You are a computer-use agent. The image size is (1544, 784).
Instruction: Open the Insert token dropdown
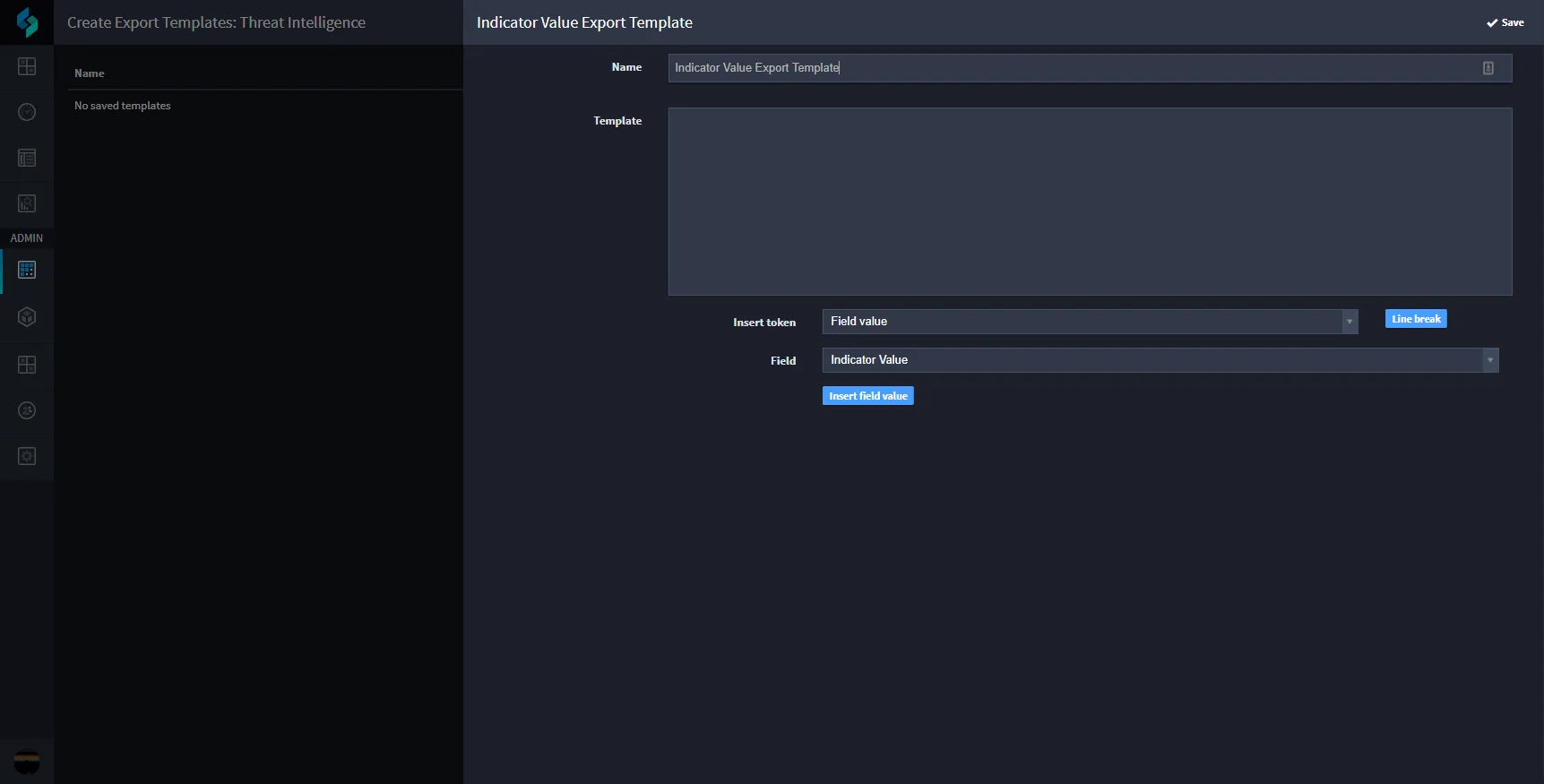(1090, 322)
